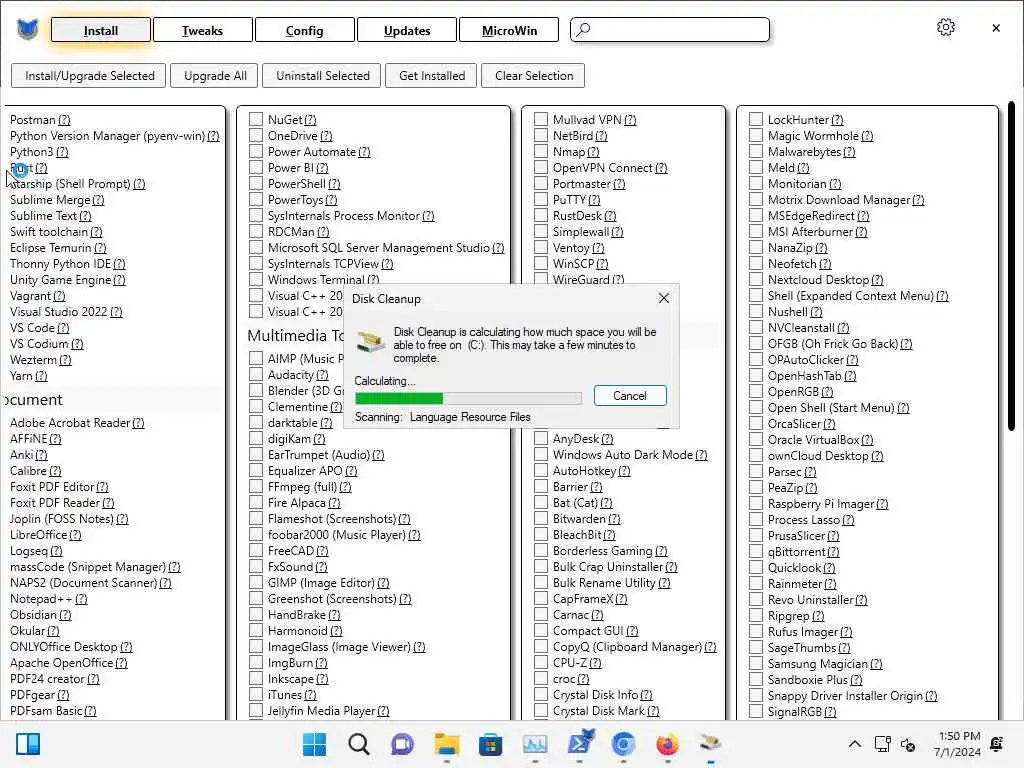Open the (?) link beside Oracle VirtualBox
Image resolution: width=1024 pixels, height=768 pixels.
point(867,440)
